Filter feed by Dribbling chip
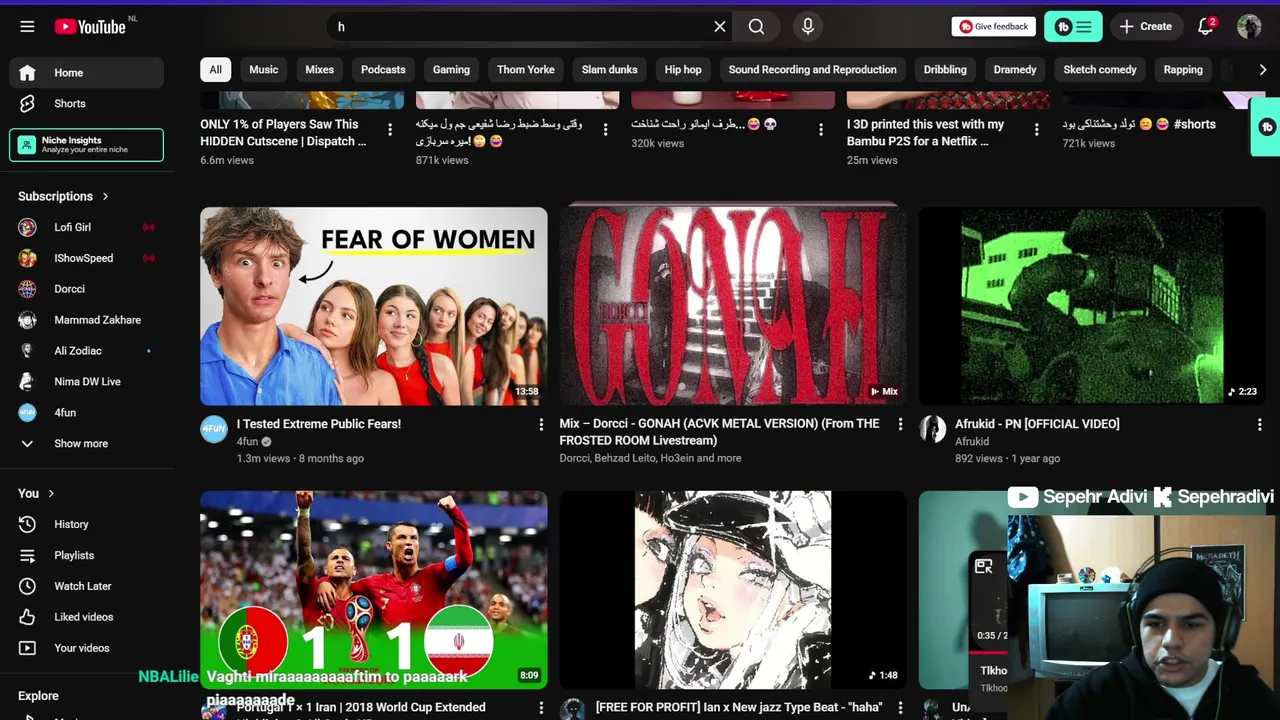This screenshot has height=720, width=1280. (945, 70)
